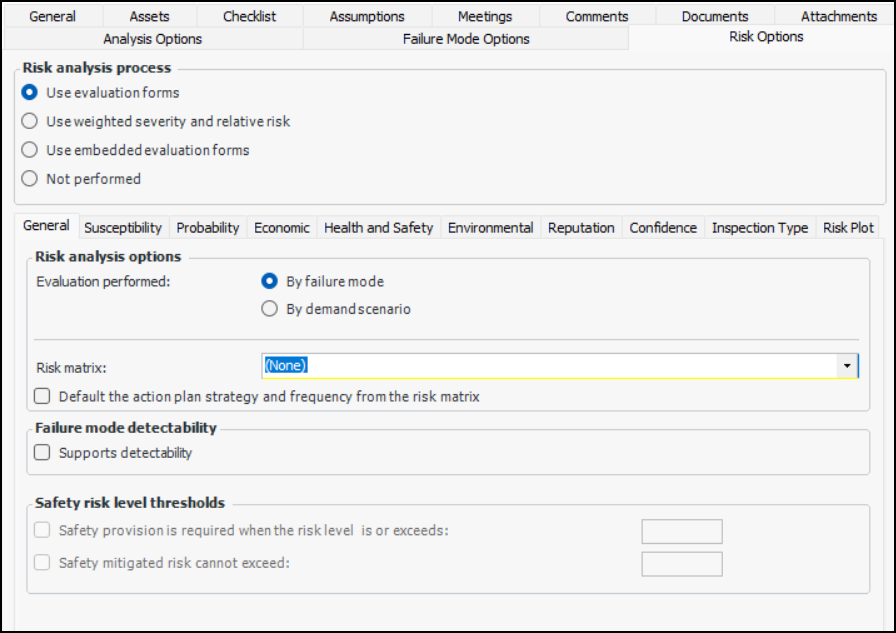This screenshot has height=633, width=896.
Task: Click the Risk matrix (None) combo box
Action: [548, 366]
